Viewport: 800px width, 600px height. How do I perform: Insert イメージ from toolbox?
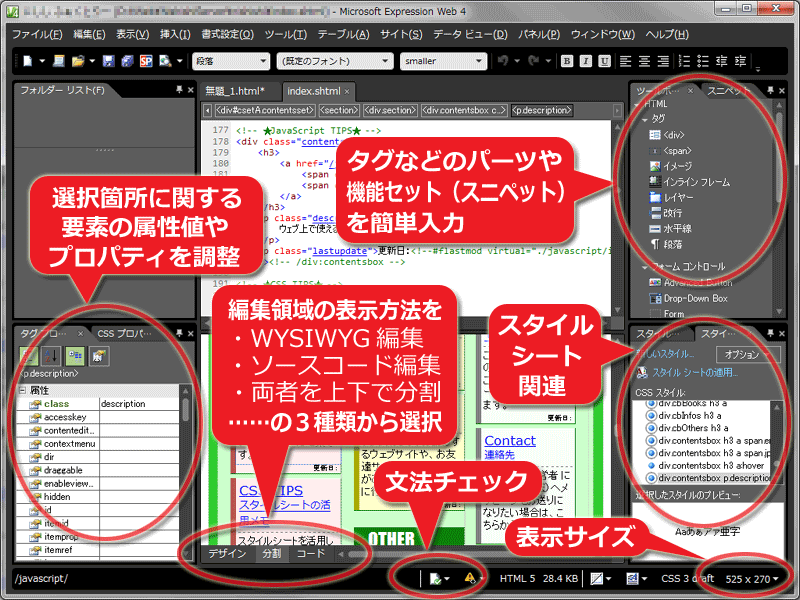pos(670,166)
